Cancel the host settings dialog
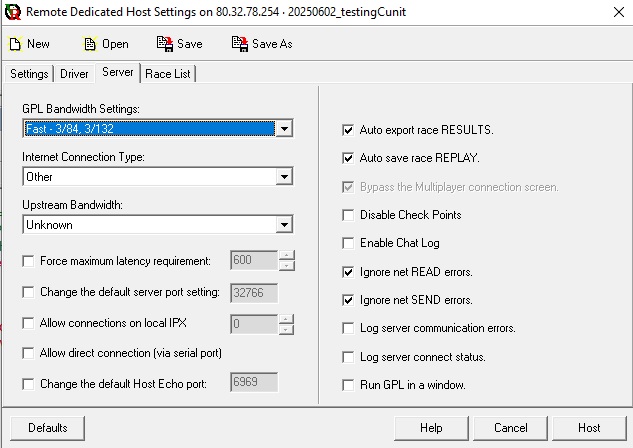The image size is (633, 448). [510, 428]
